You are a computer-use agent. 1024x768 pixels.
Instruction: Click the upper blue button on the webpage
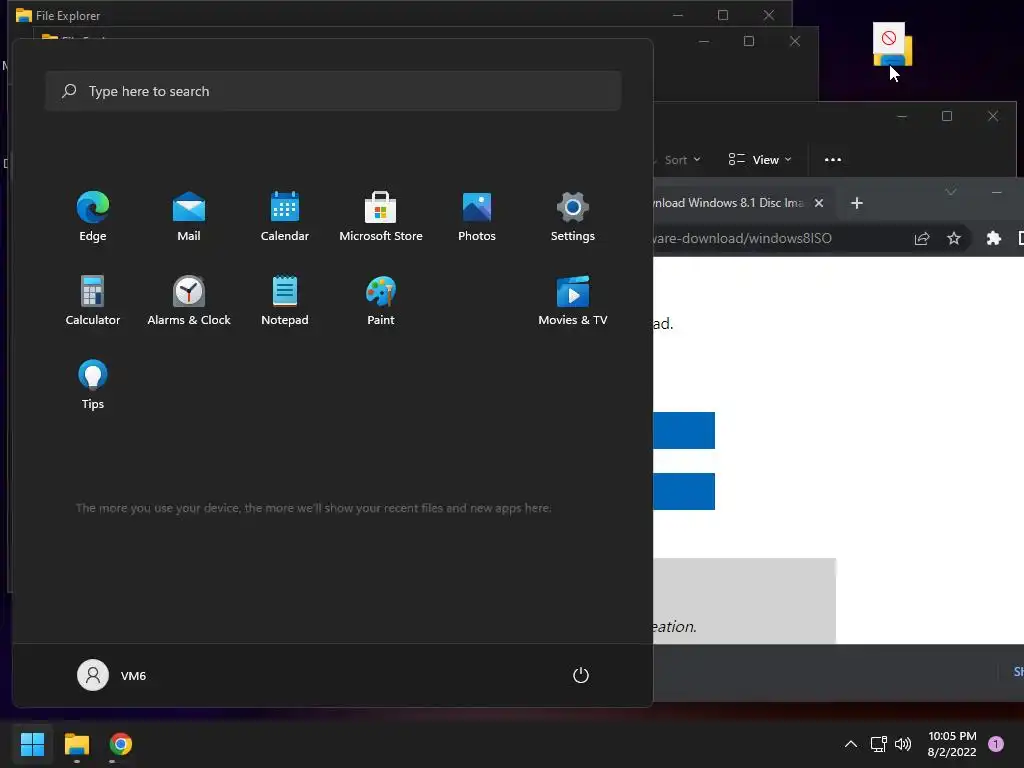684,430
